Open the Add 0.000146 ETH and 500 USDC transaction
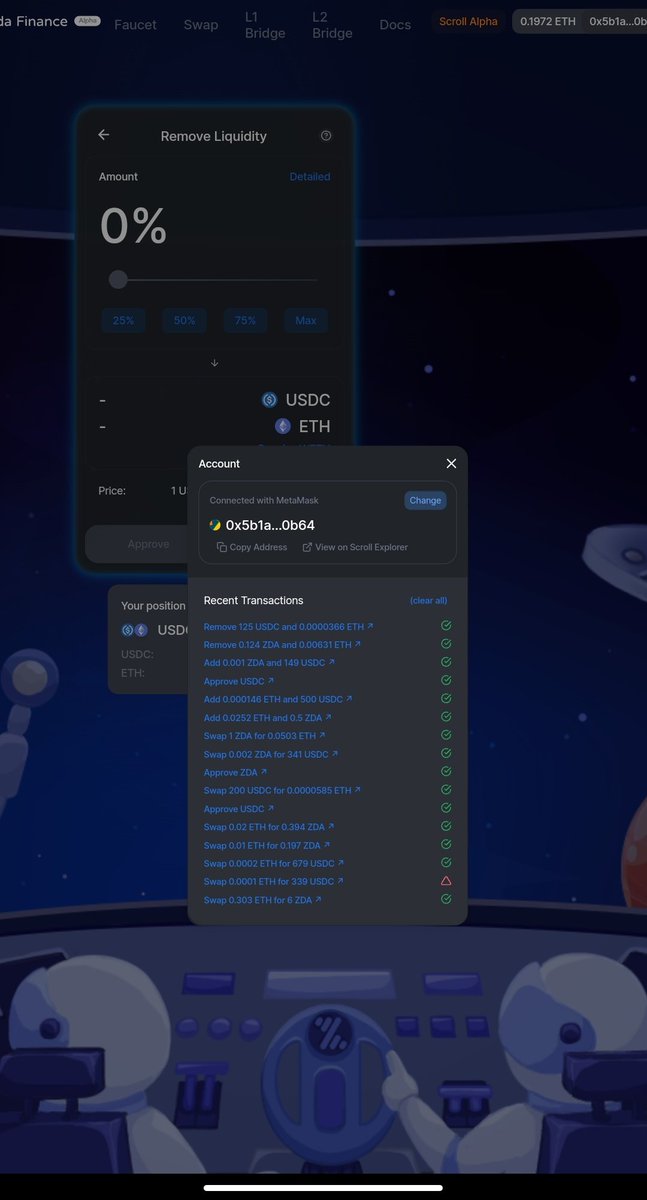Image resolution: width=647 pixels, height=1200 pixels. pos(278,699)
